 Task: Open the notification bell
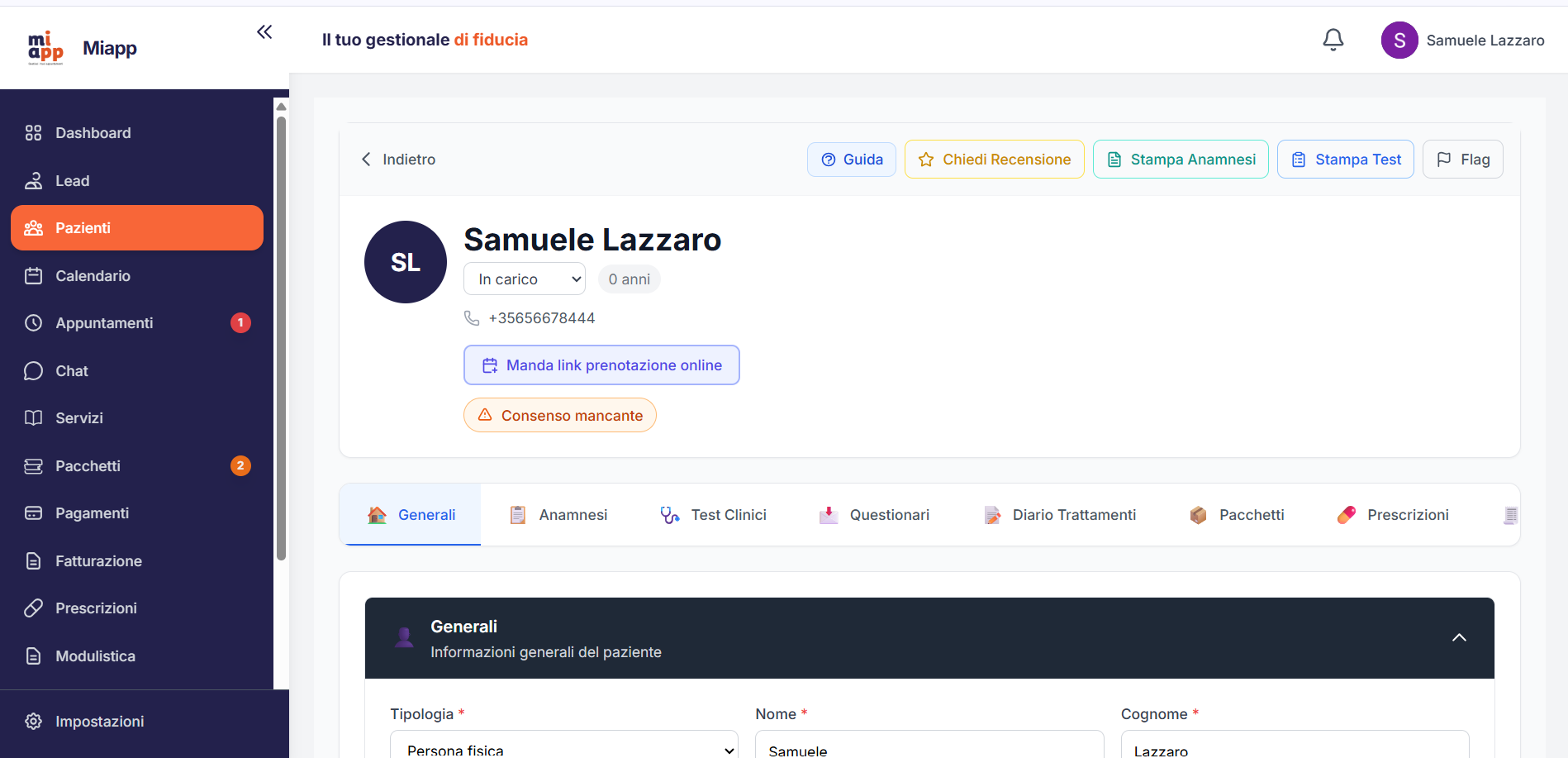coord(1333,39)
